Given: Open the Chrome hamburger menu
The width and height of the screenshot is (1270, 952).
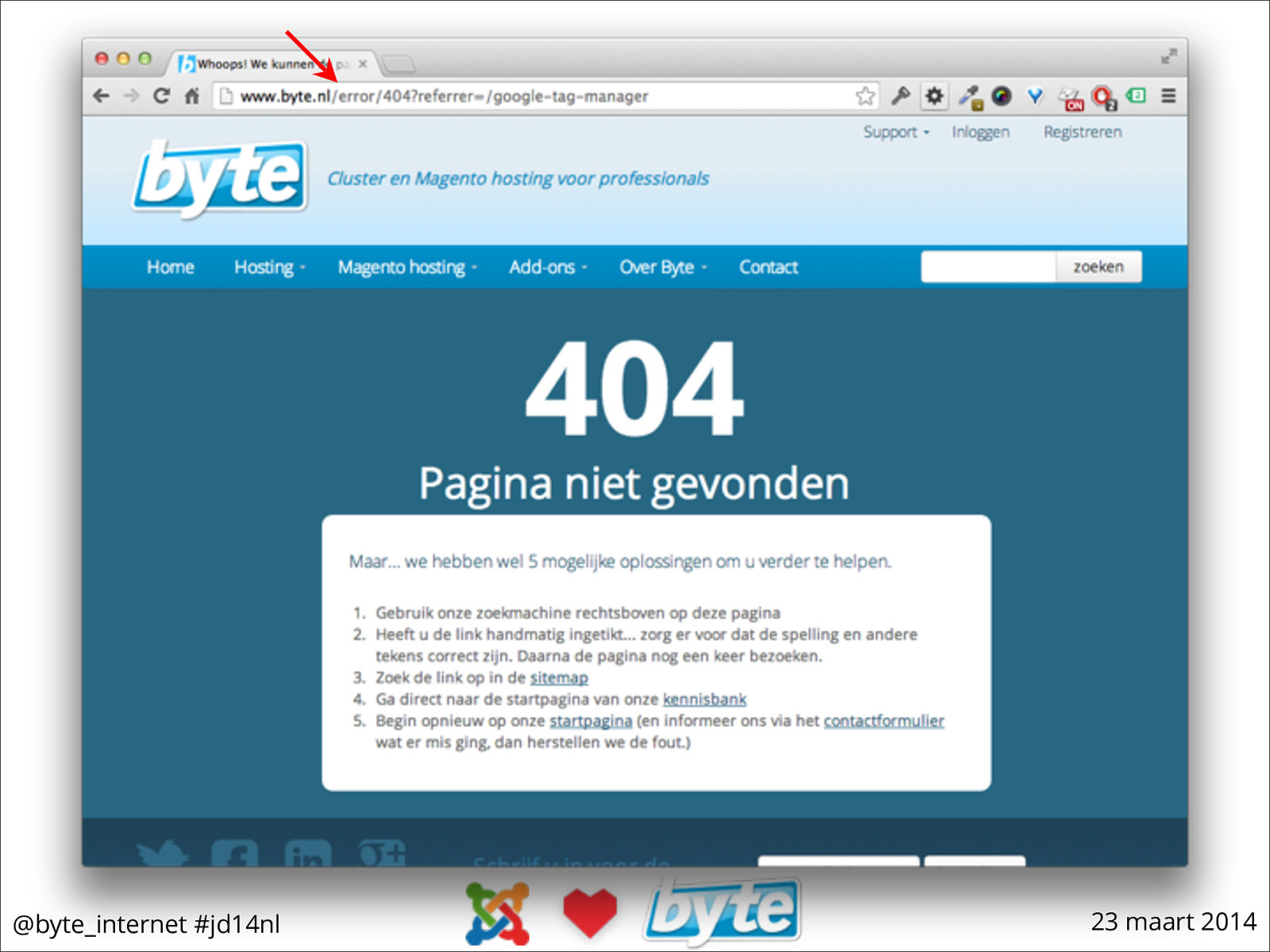Looking at the screenshot, I should click(1168, 96).
